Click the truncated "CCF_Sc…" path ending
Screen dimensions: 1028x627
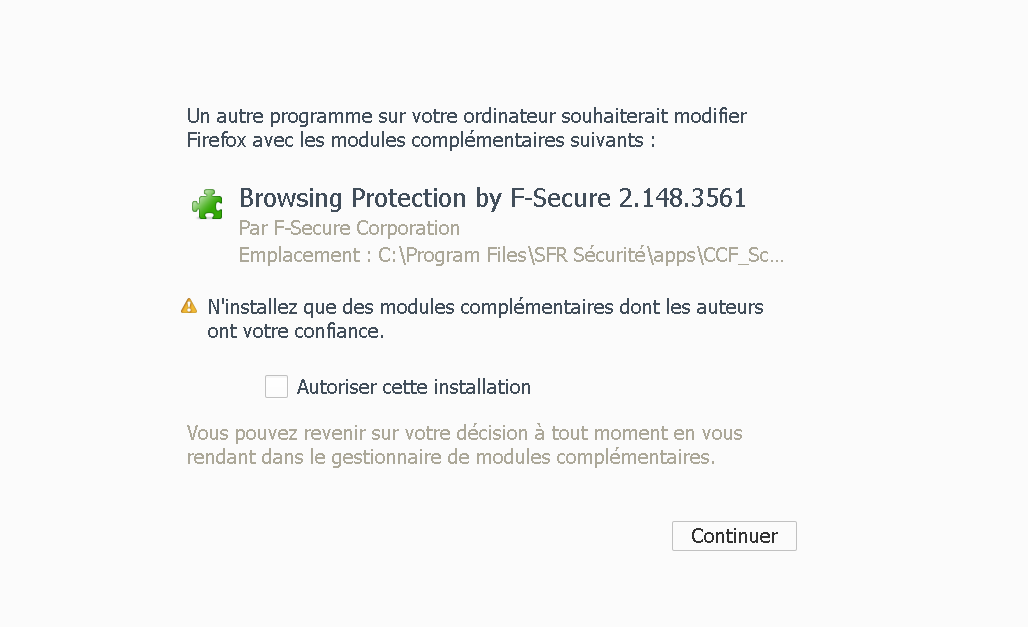click(x=744, y=255)
